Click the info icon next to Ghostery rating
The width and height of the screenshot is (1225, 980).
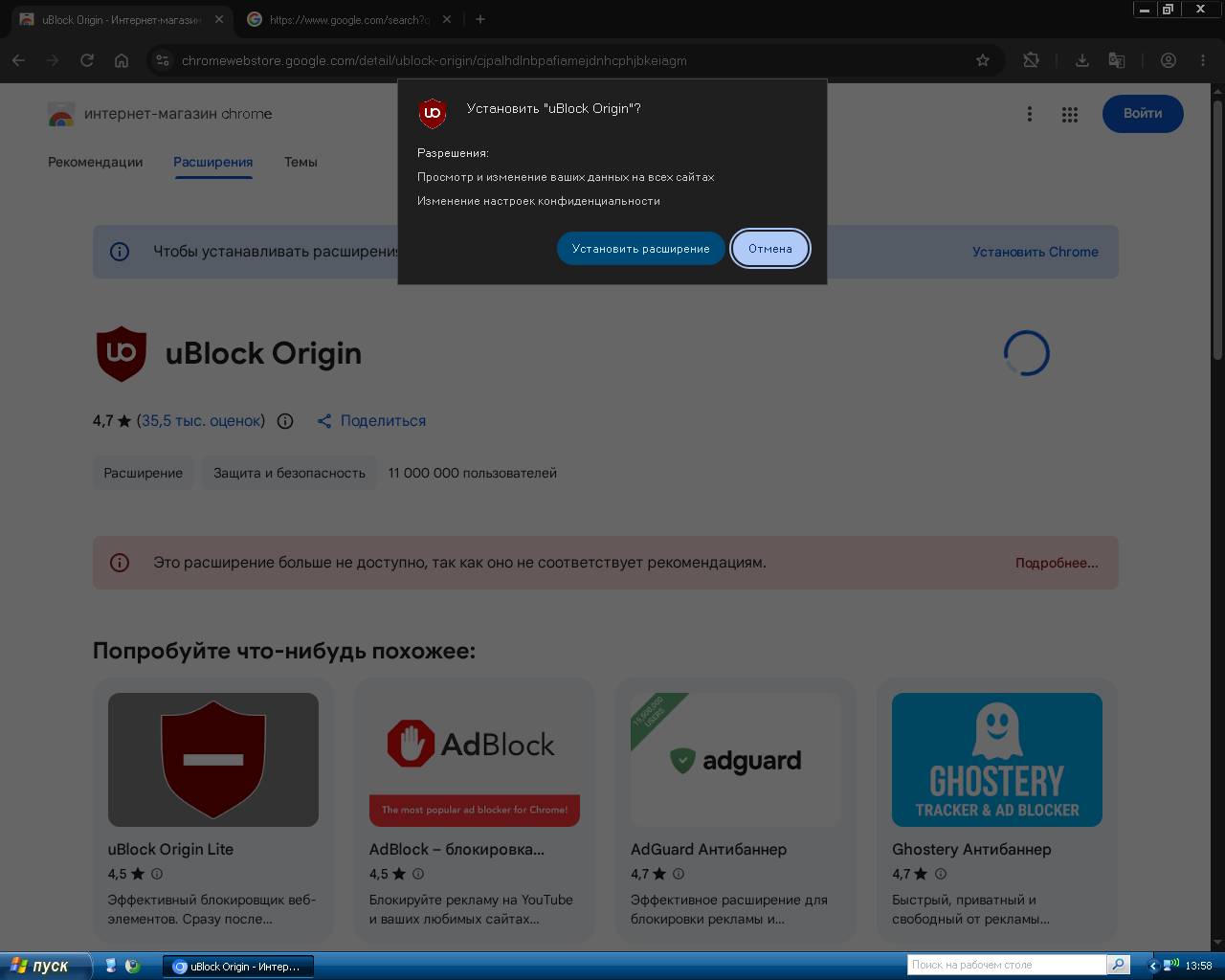pos(941,874)
